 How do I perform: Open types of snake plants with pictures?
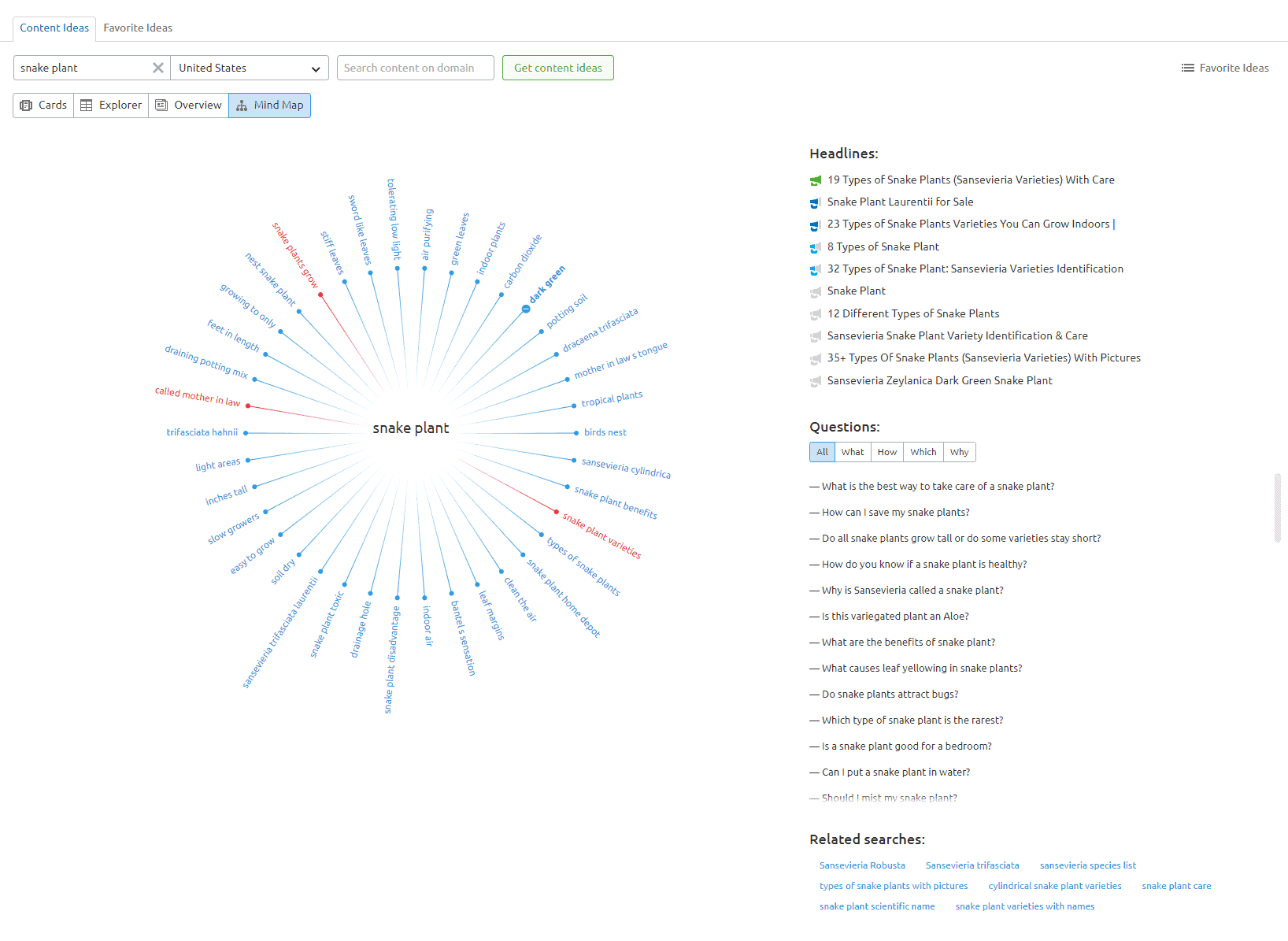click(x=894, y=886)
